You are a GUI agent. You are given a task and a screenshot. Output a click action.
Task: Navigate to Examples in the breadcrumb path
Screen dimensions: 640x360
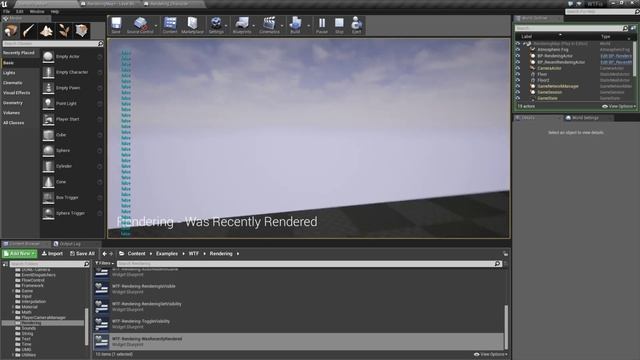(167, 253)
